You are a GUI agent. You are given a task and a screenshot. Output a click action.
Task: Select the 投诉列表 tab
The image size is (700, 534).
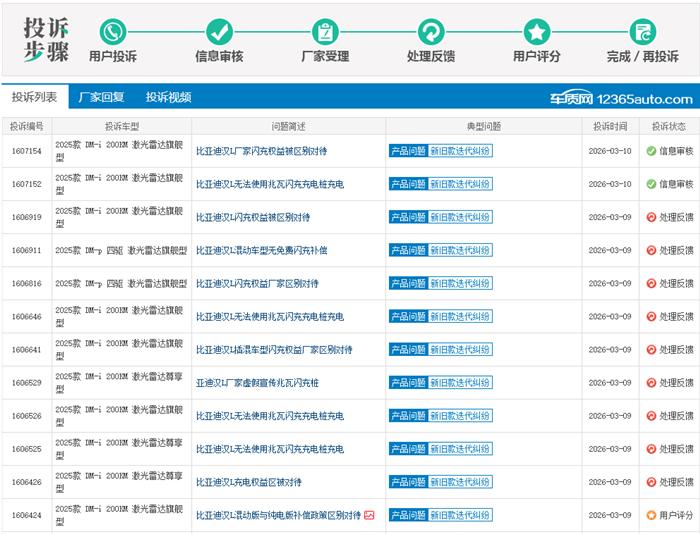(34, 97)
